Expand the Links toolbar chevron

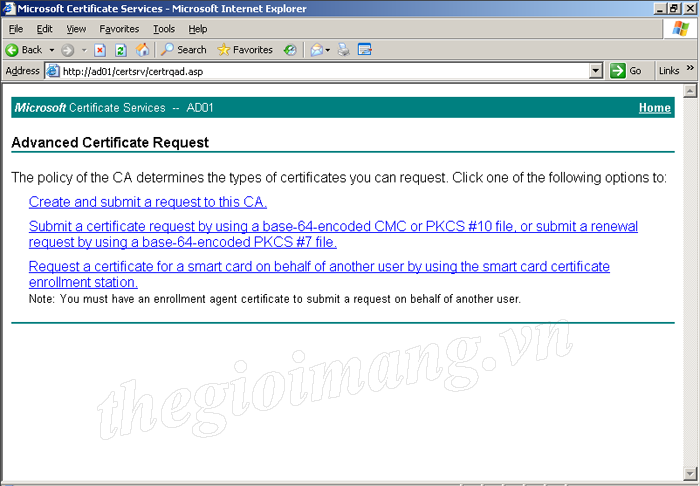pos(690,68)
